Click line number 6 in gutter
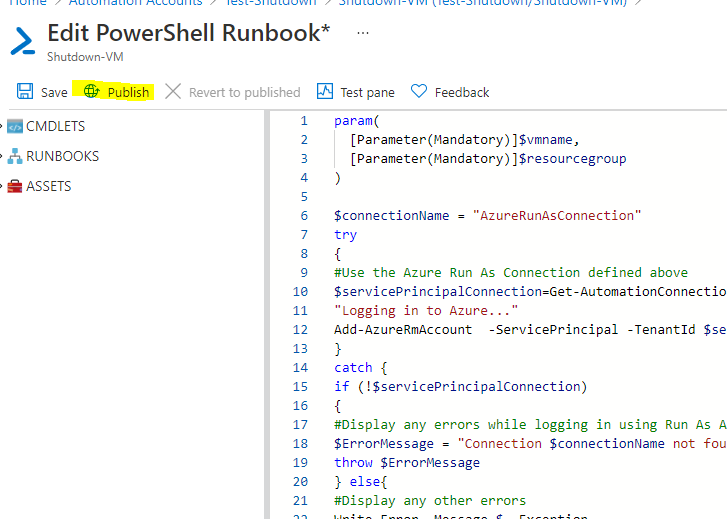 pyautogui.click(x=304, y=216)
